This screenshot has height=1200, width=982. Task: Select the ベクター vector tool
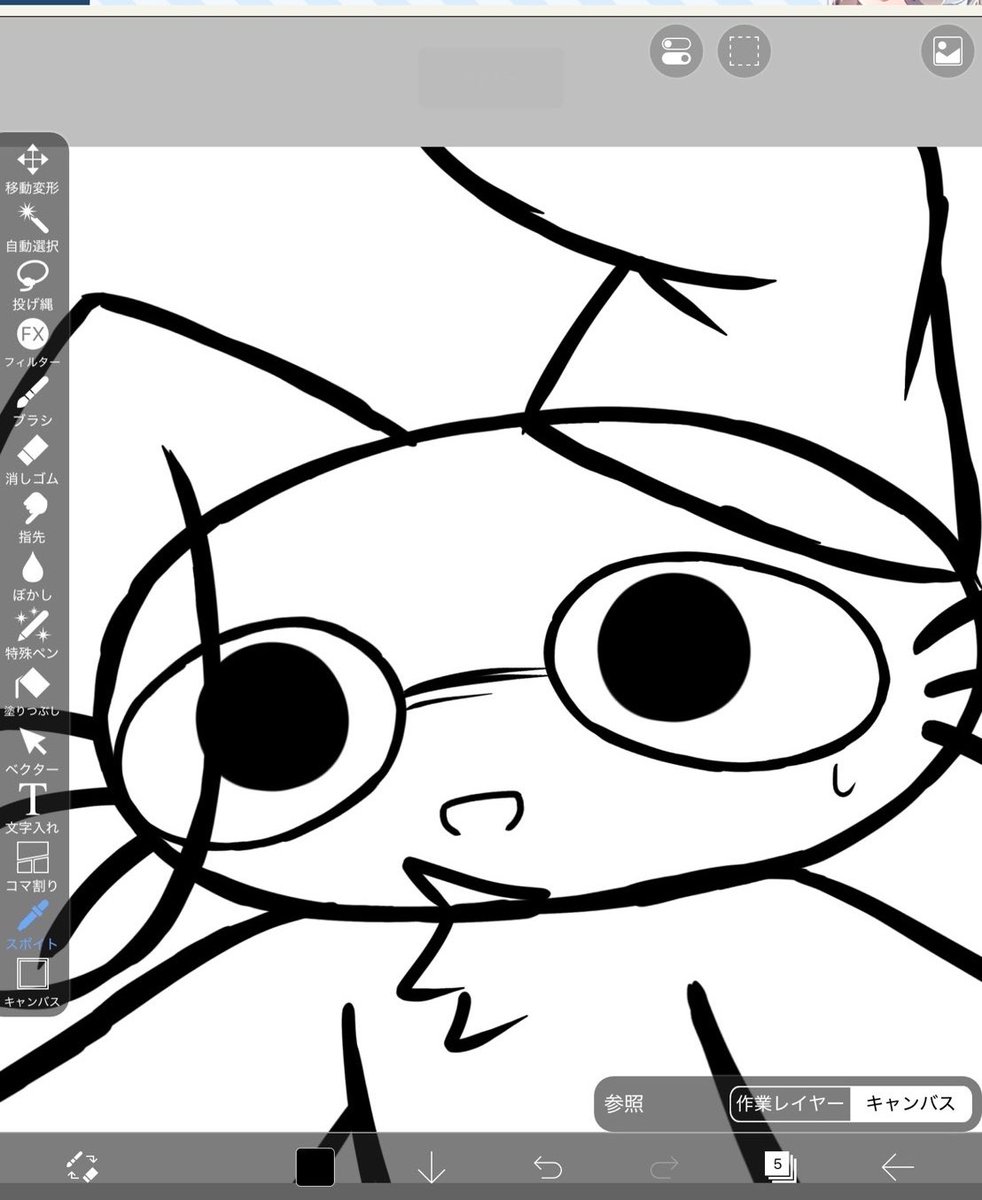[x=32, y=751]
